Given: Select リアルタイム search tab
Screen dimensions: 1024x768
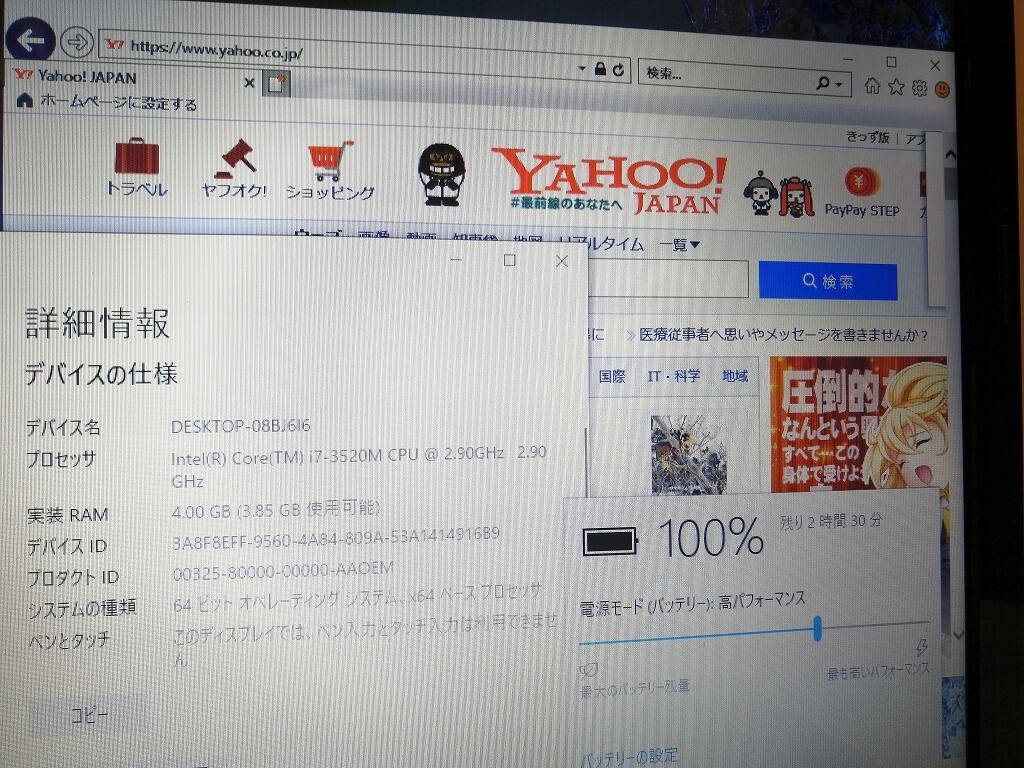Looking at the screenshot, I should click(601, 243).
